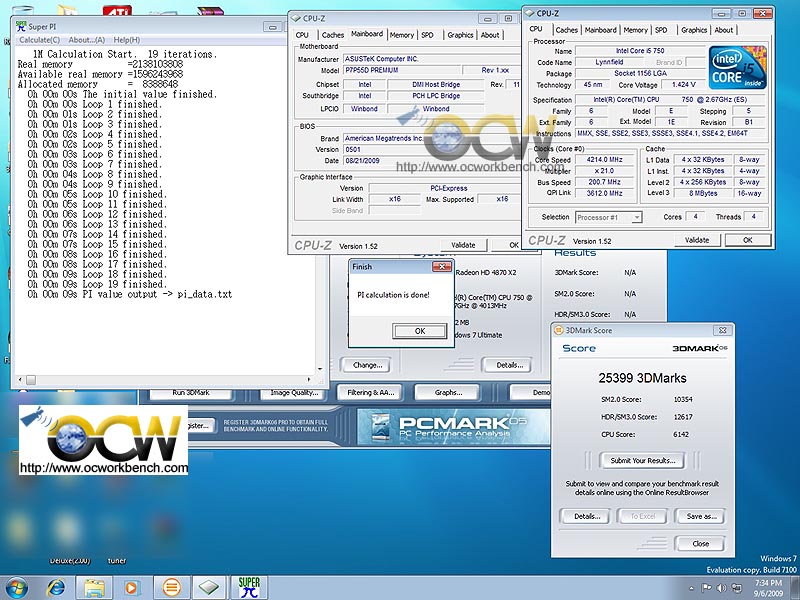Click OK in the front CPU-Z window
Screen dimensions: 800x600
pos(747,240)
